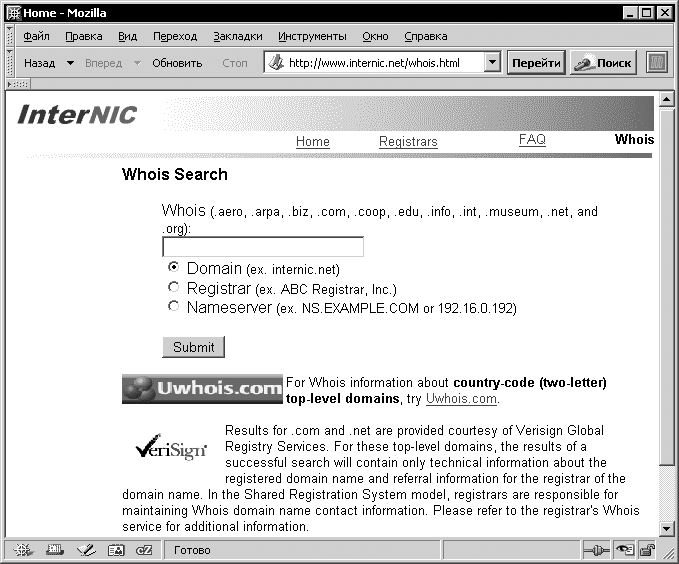679x564 pixels.
Task: Open the Правка menu
Action: [84, 36]
